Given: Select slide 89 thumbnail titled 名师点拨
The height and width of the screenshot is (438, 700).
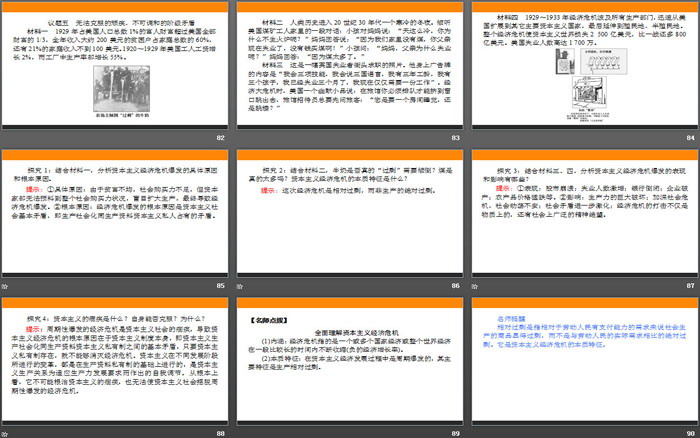Looking at the screenshot, I should point(350,361).
